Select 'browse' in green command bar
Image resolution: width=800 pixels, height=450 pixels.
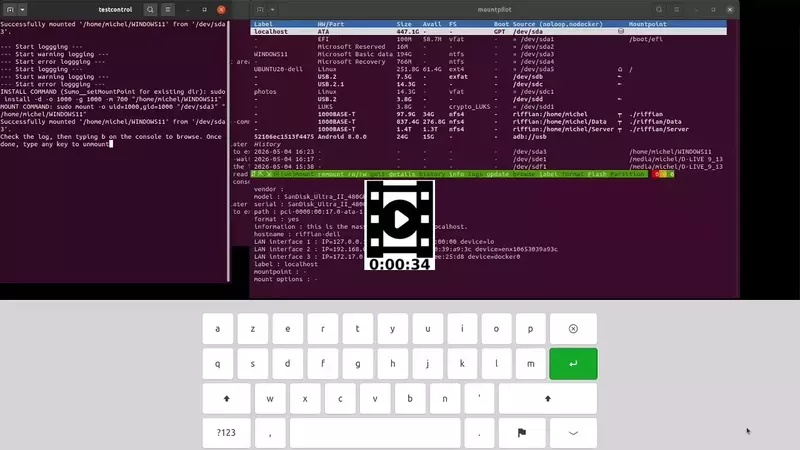tap(523, 174)
